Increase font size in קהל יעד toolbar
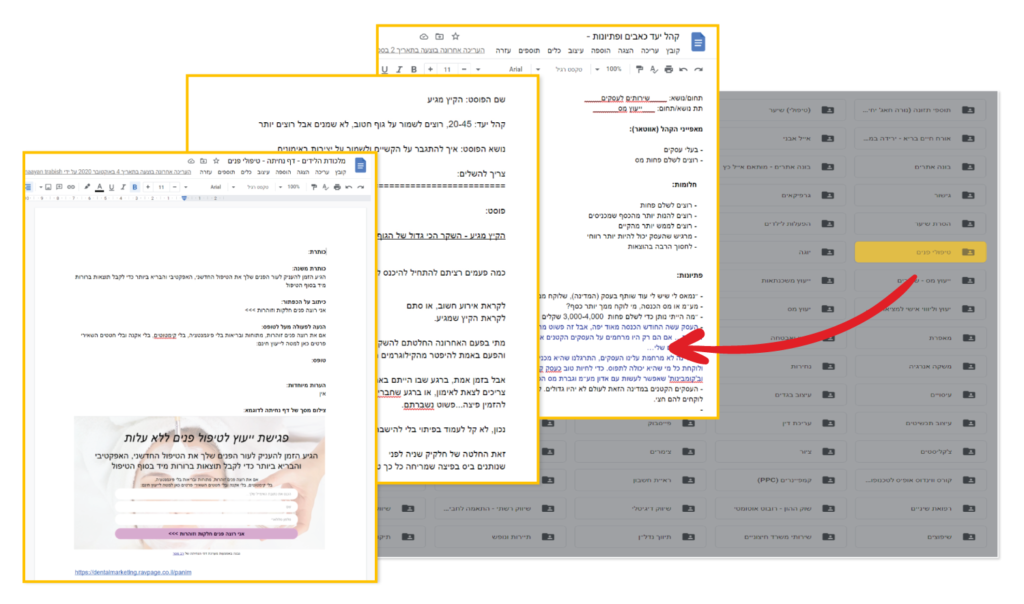The height and width of the screenshot is (604, 1024). [x=430, y=69]
